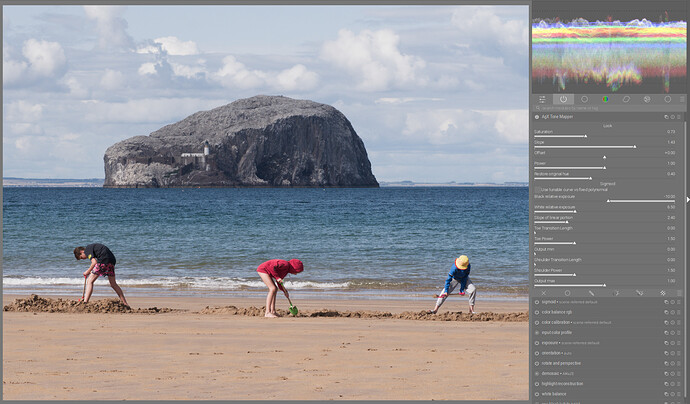Open the correct module group tab
Image resolution: width=690 pixels, height=404 pixels.
626,99
